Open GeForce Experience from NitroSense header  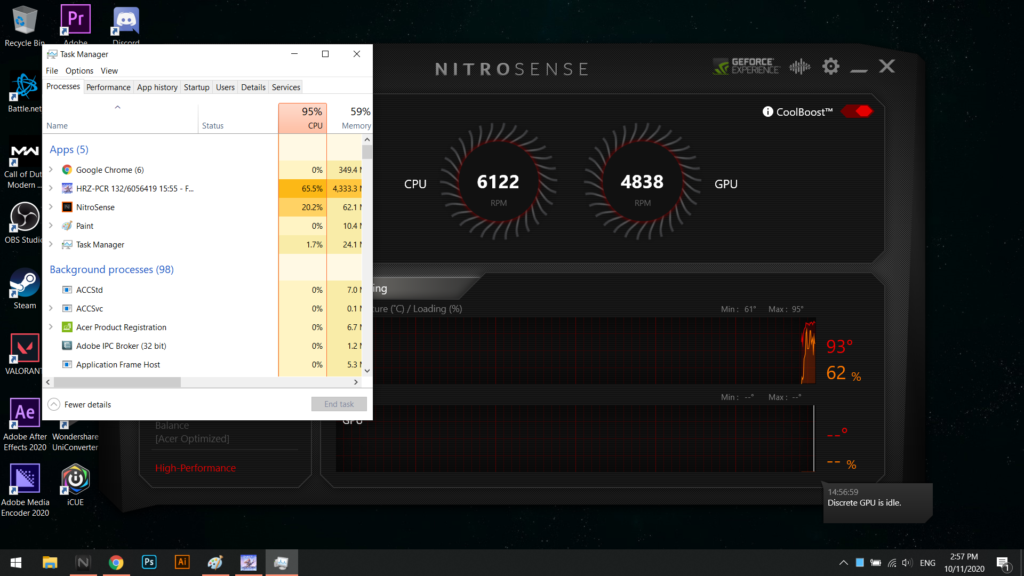[x=746, y=66]
